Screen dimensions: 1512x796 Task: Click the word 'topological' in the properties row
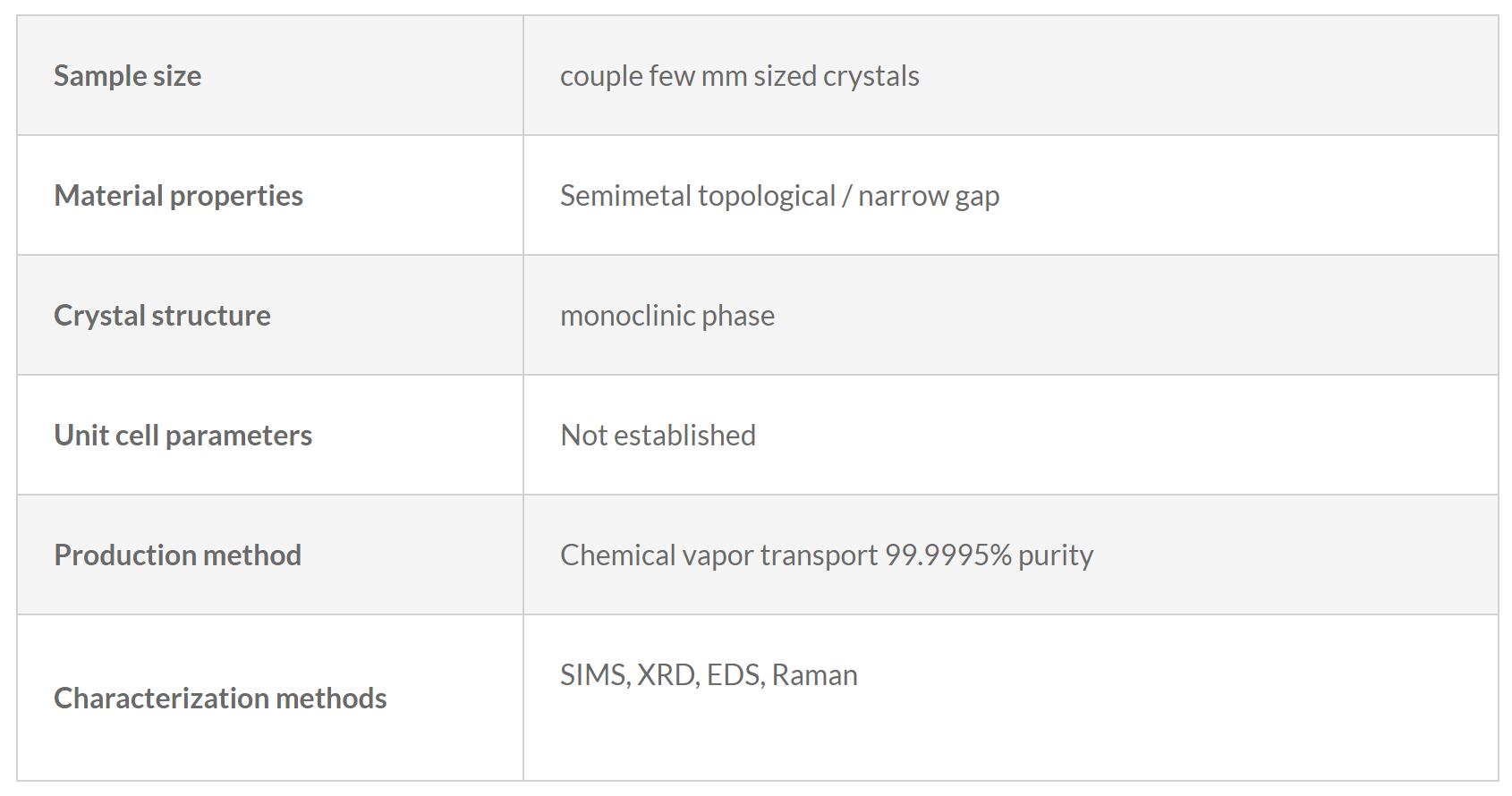click(x=766, y=196)
